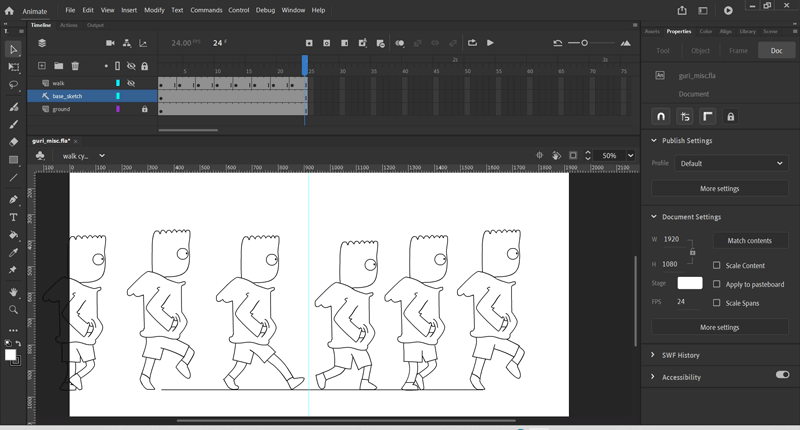Delete the selected layer
This screenshot has height=430, width=800.
click(x=75, y=65)
